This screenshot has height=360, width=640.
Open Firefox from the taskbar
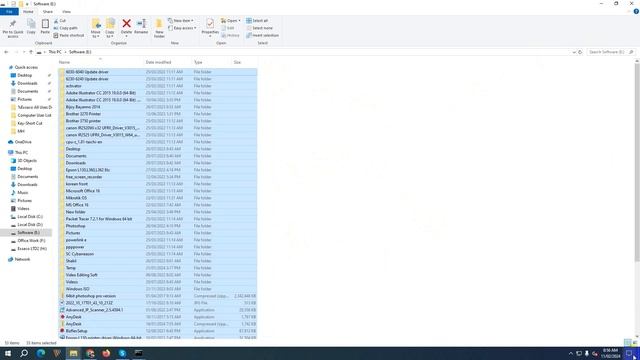(106, 353)
